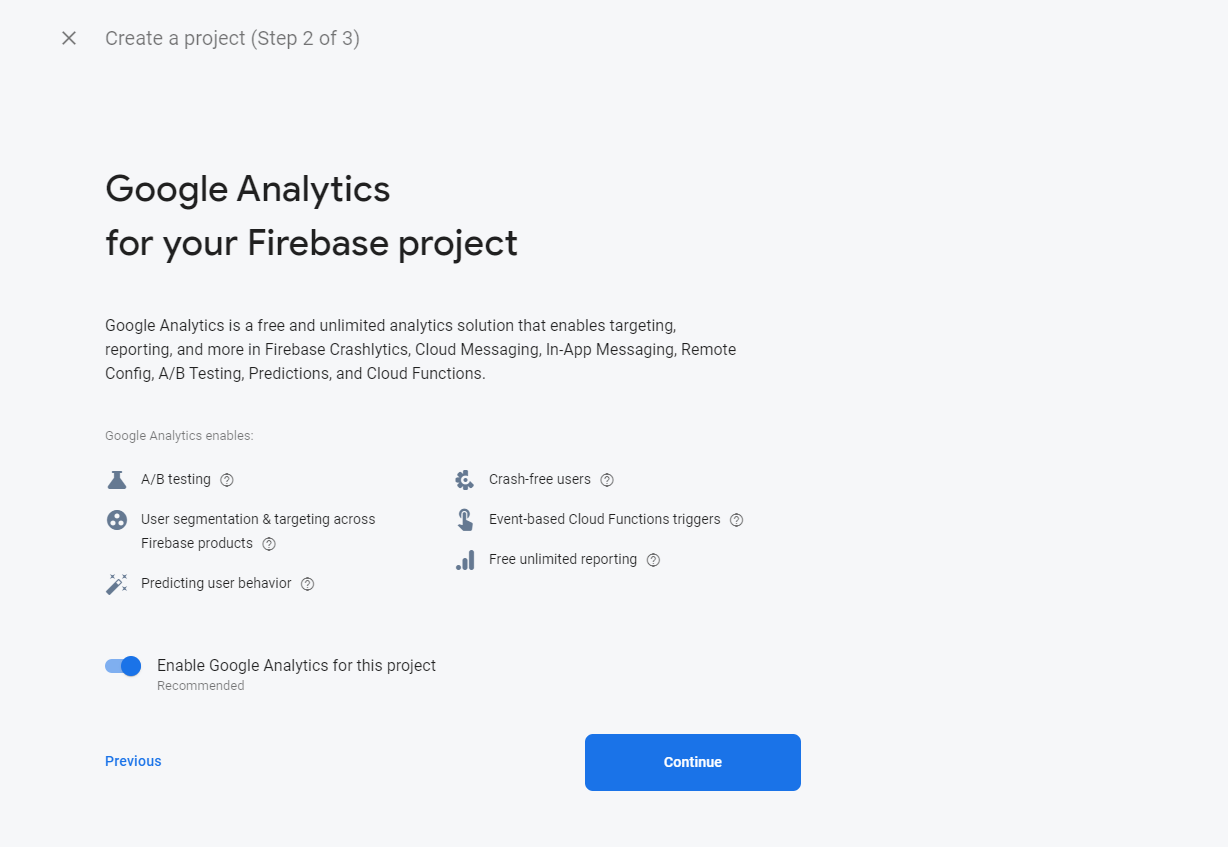The height and width of the screenshot is (847, 1228).
Task: Show help for Predicting user behavior
Action: [x=308, y=584]
